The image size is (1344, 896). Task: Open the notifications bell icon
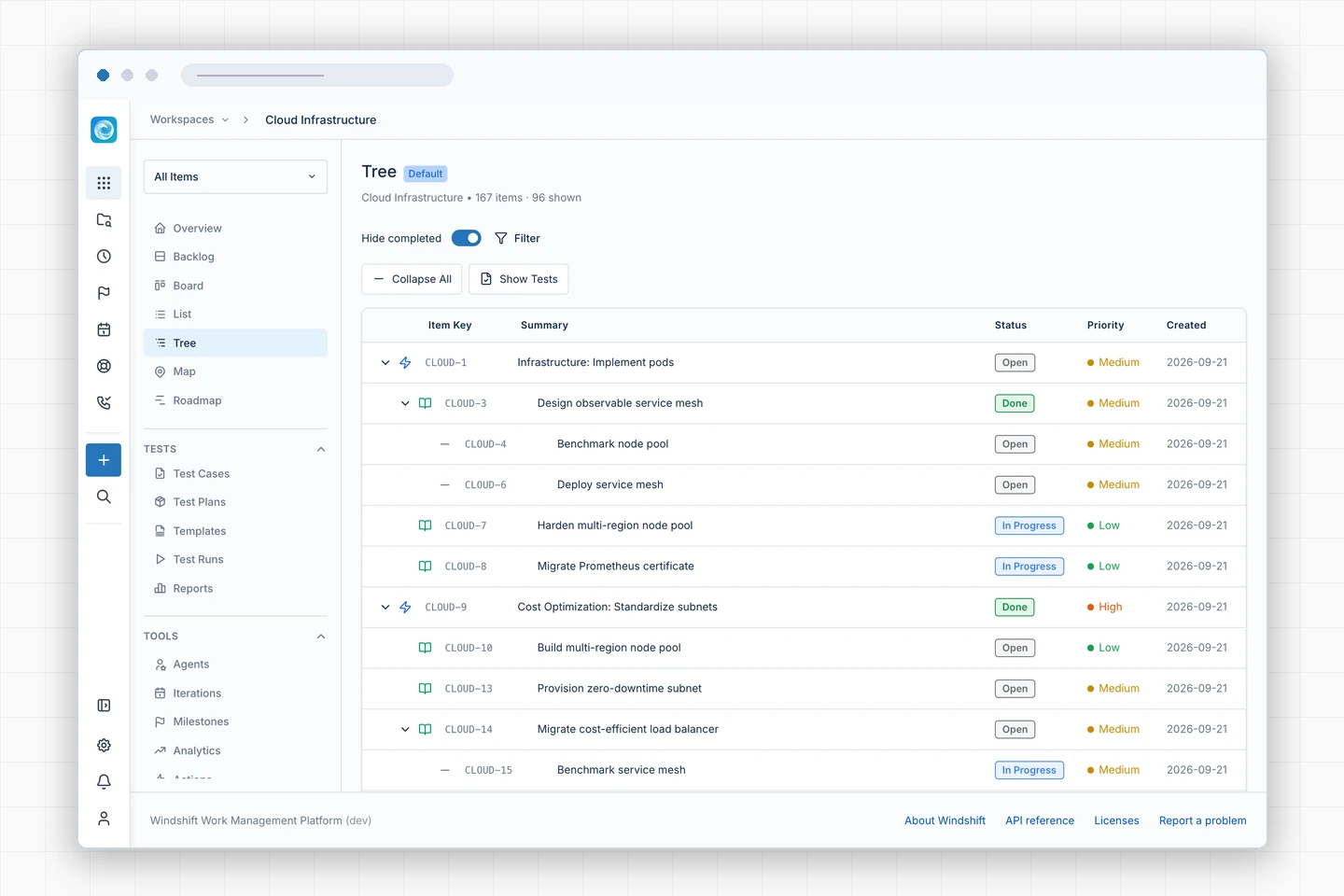click(x=104, y=782)
